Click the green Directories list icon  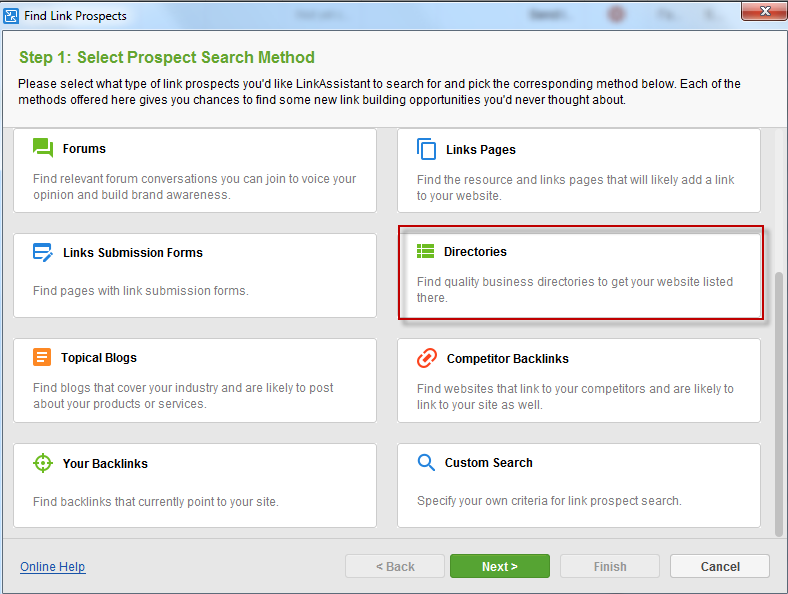(425, 251)
